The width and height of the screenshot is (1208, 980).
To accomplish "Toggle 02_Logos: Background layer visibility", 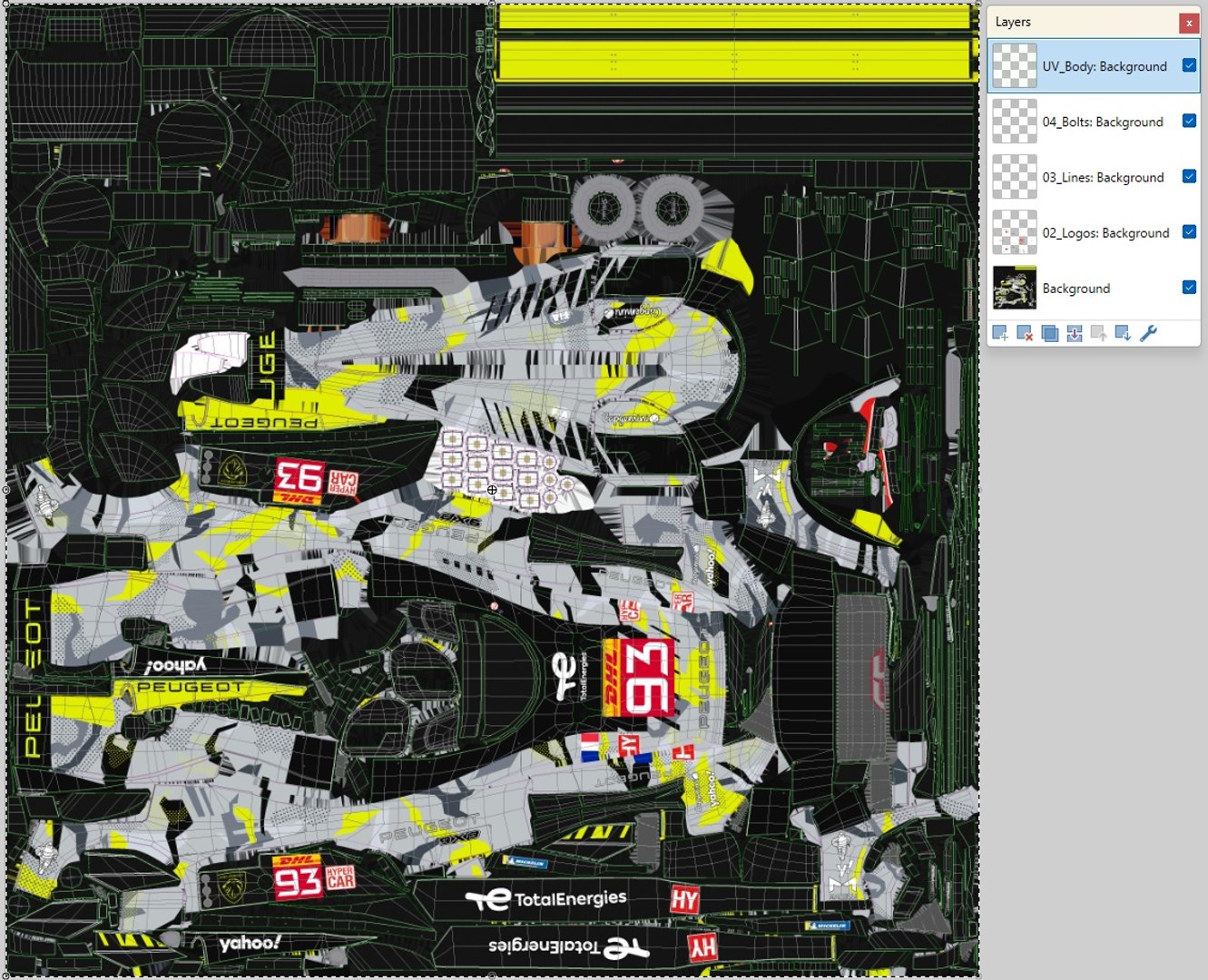I will [x=1189, y=231].
